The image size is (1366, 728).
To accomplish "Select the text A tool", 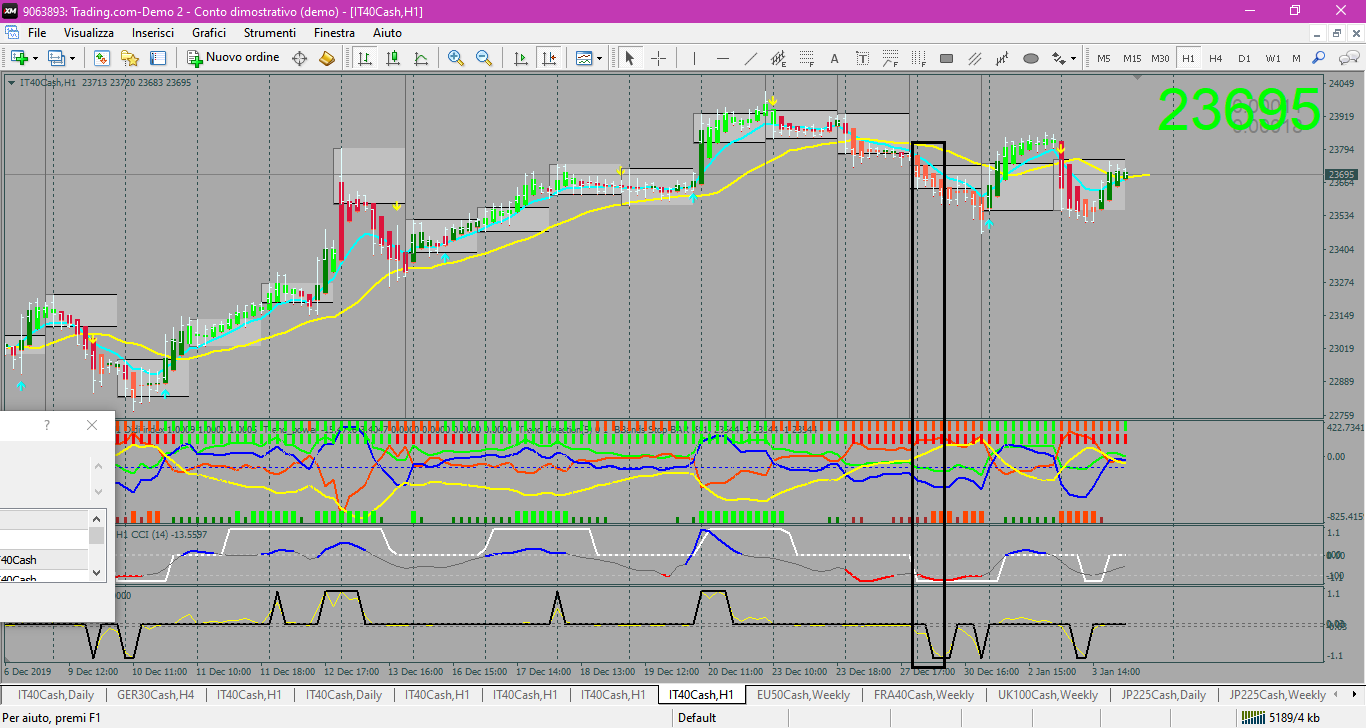I will (835, 58).
